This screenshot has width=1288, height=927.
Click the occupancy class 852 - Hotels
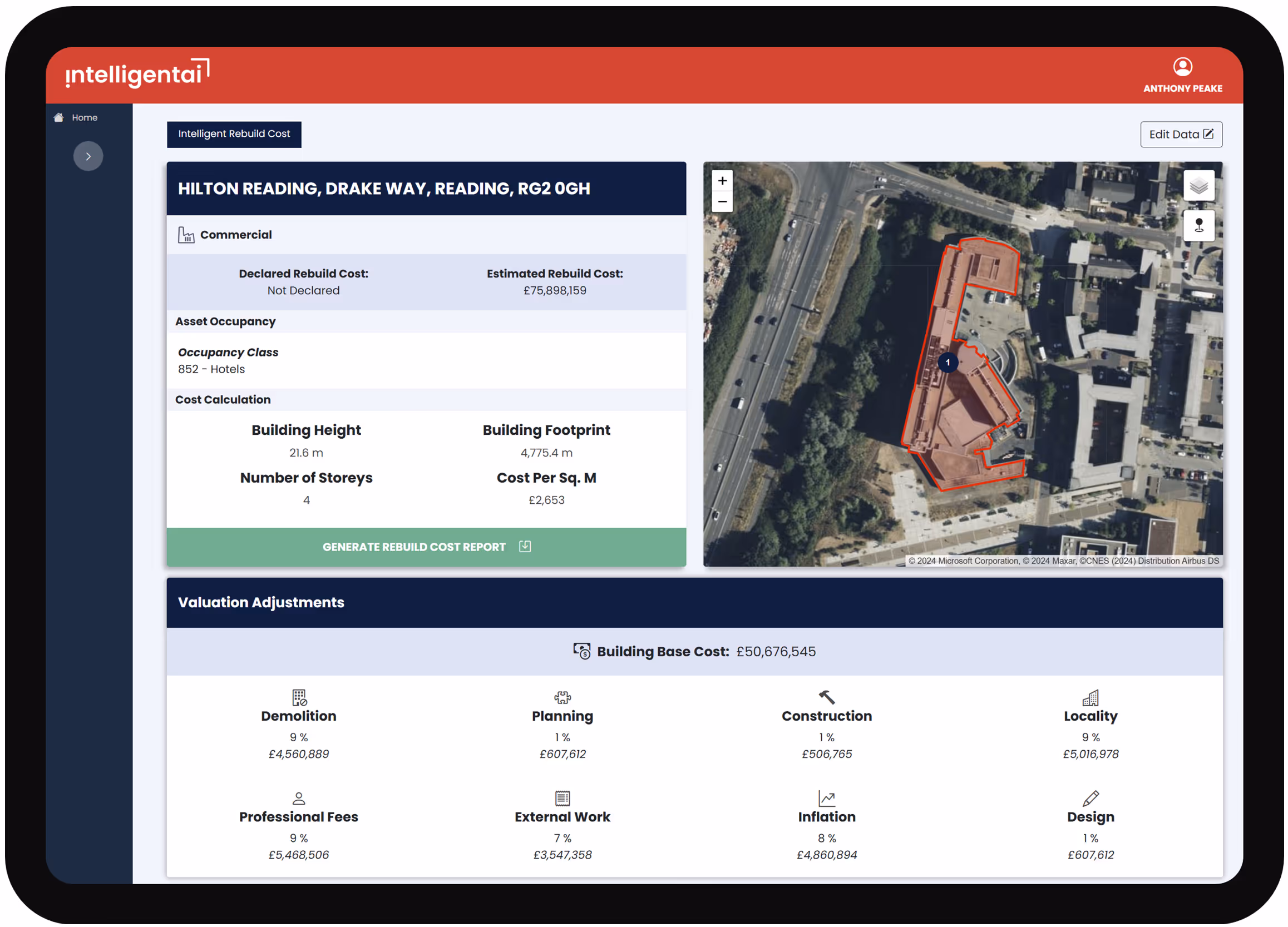(211, 370)
